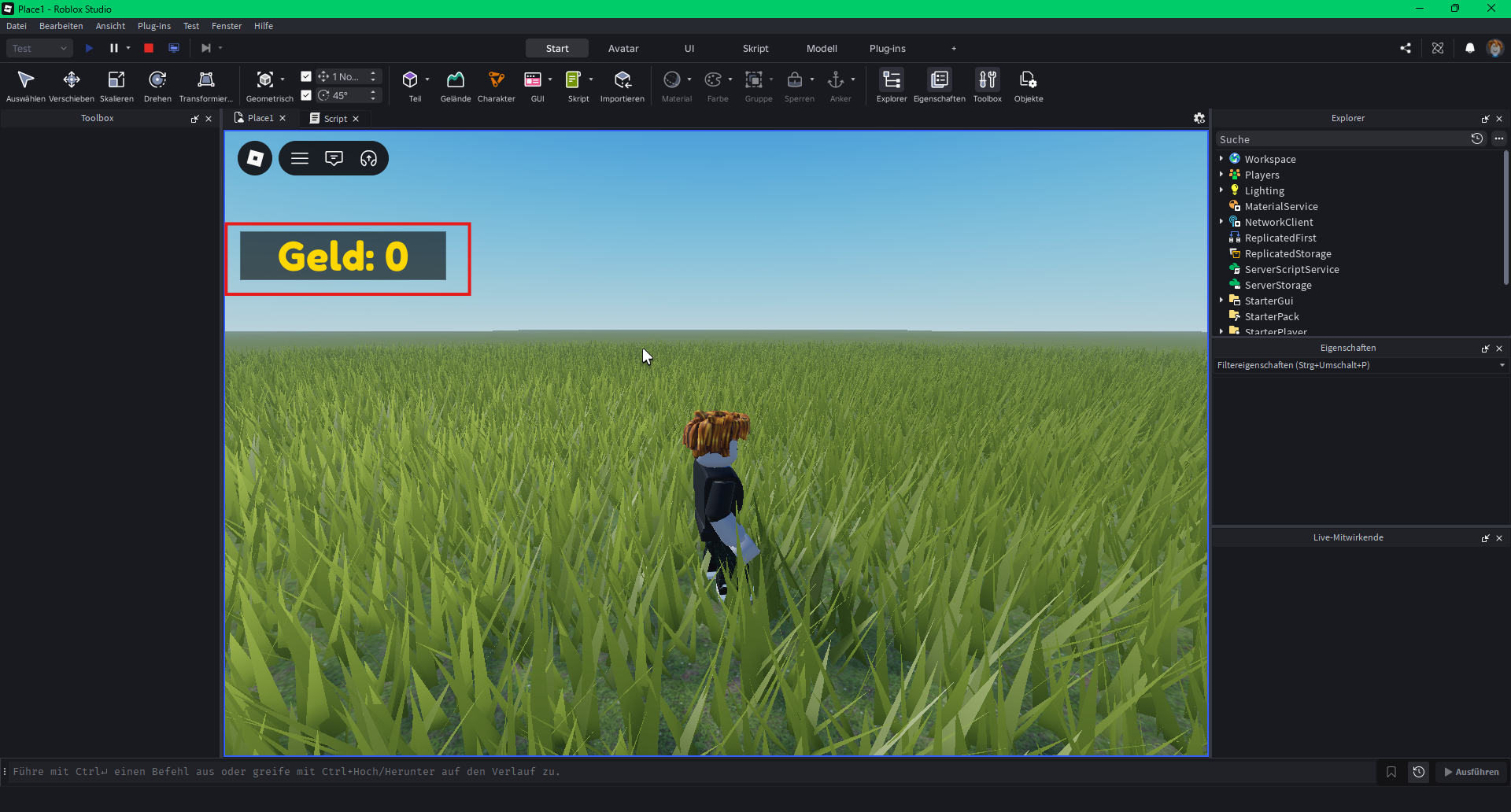Toggle the move snap checkbox
Image resolution: width=1511 pixels, height=812 pixels.
click(x=306, y=76)
